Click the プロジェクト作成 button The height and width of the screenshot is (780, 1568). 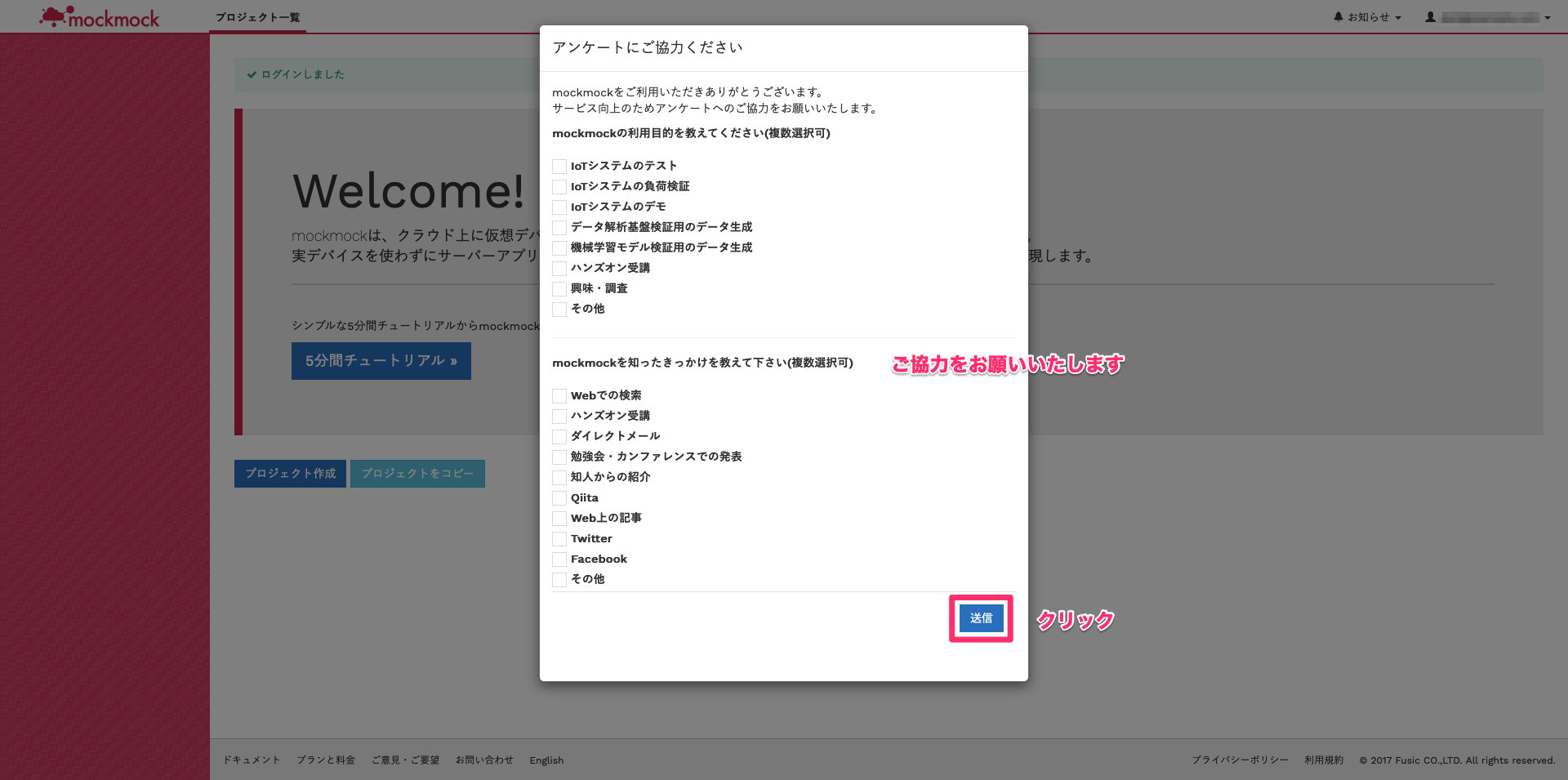coord(290,474)
